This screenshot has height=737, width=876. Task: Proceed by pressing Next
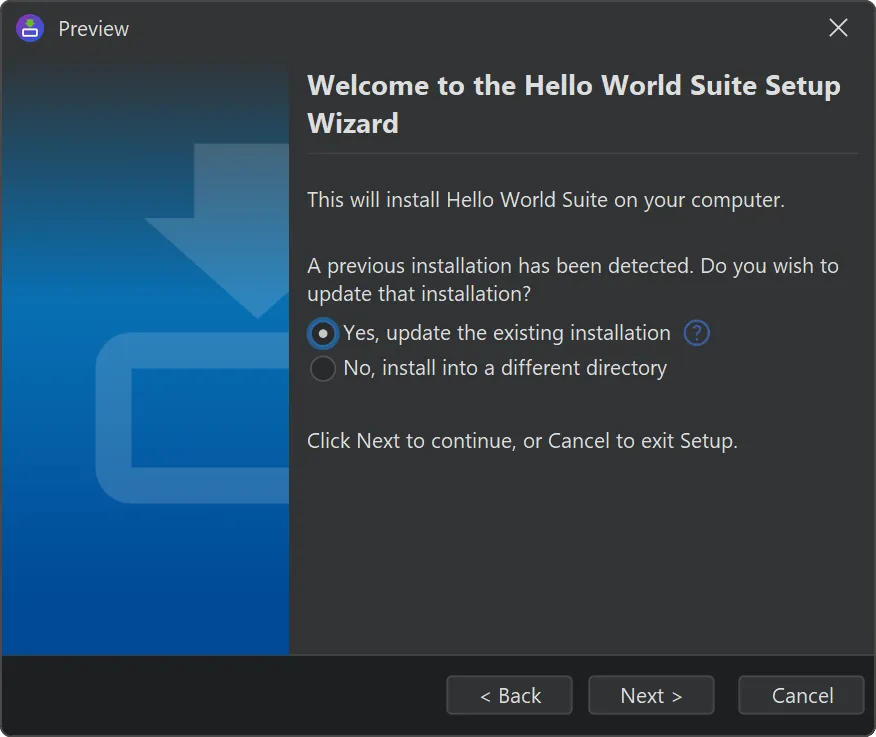(651, 696)
